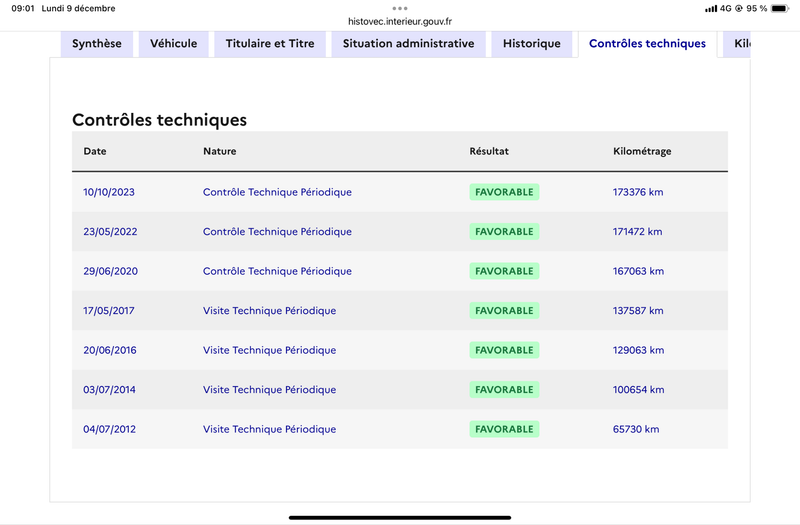
Task: Click the Résultat column header
Action: [x=489, y=151]
